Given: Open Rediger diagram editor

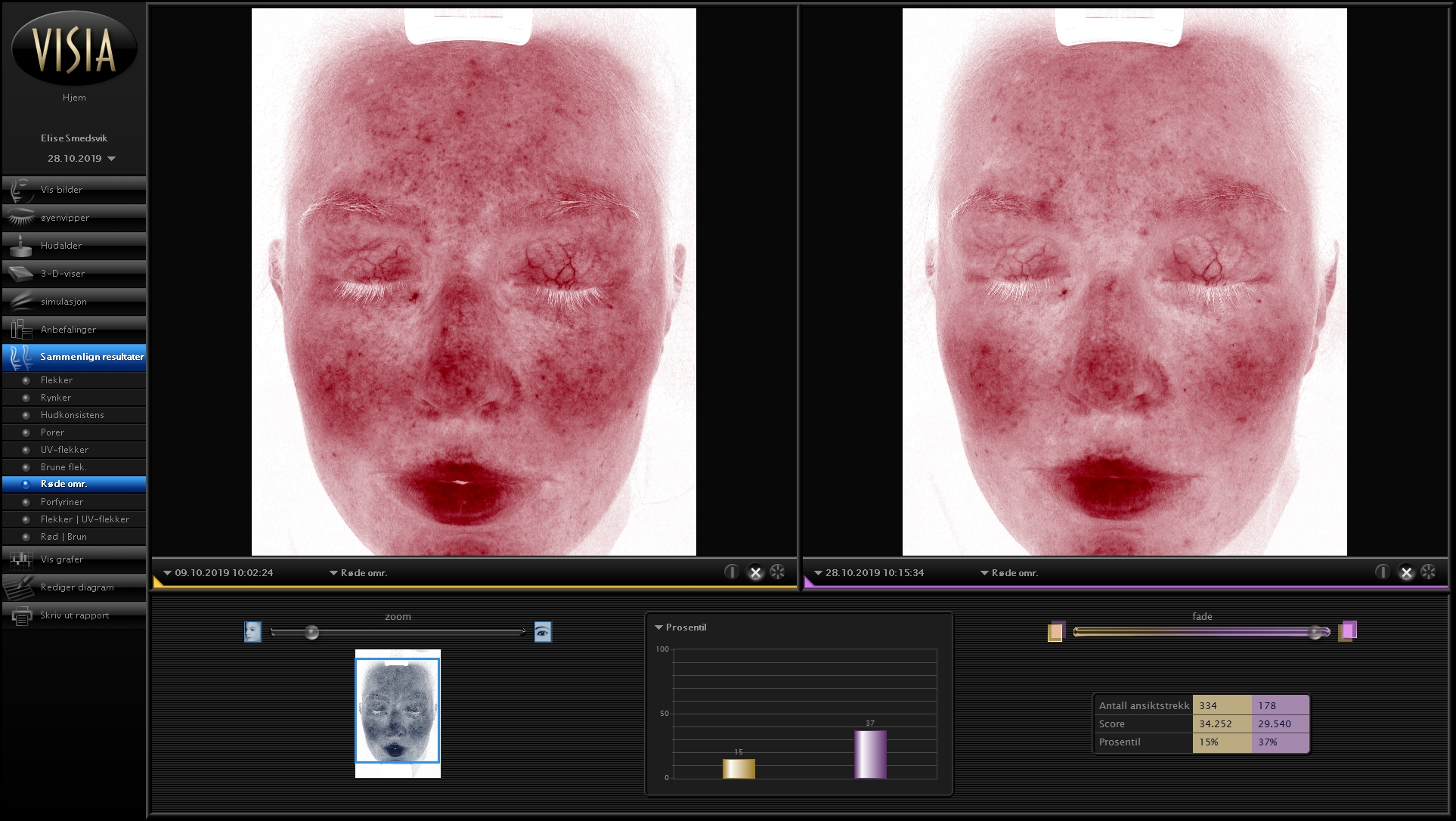Looking at the screenshot, I should coord(74,587).
